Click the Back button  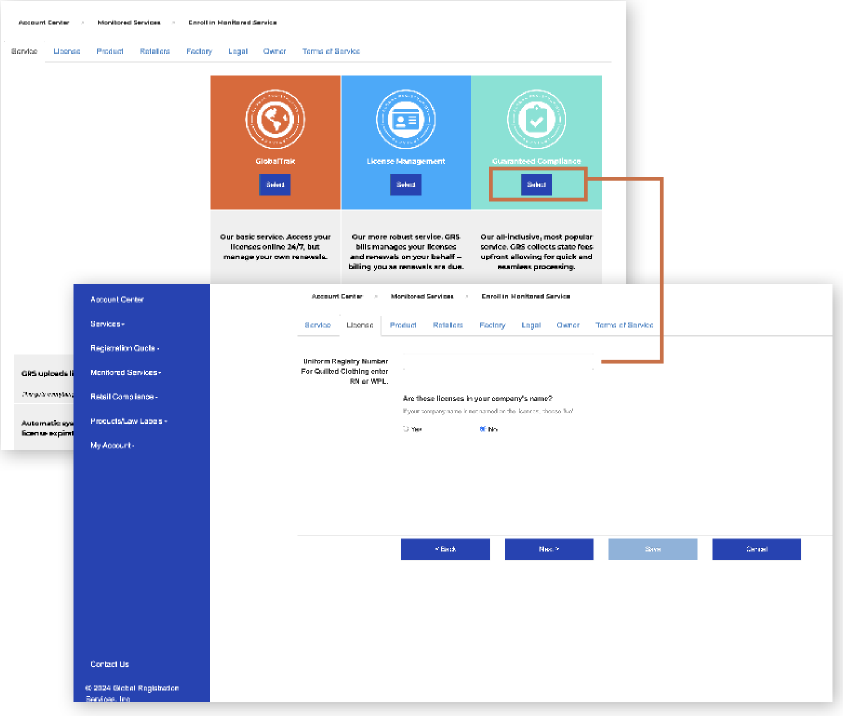pos(445,550)
